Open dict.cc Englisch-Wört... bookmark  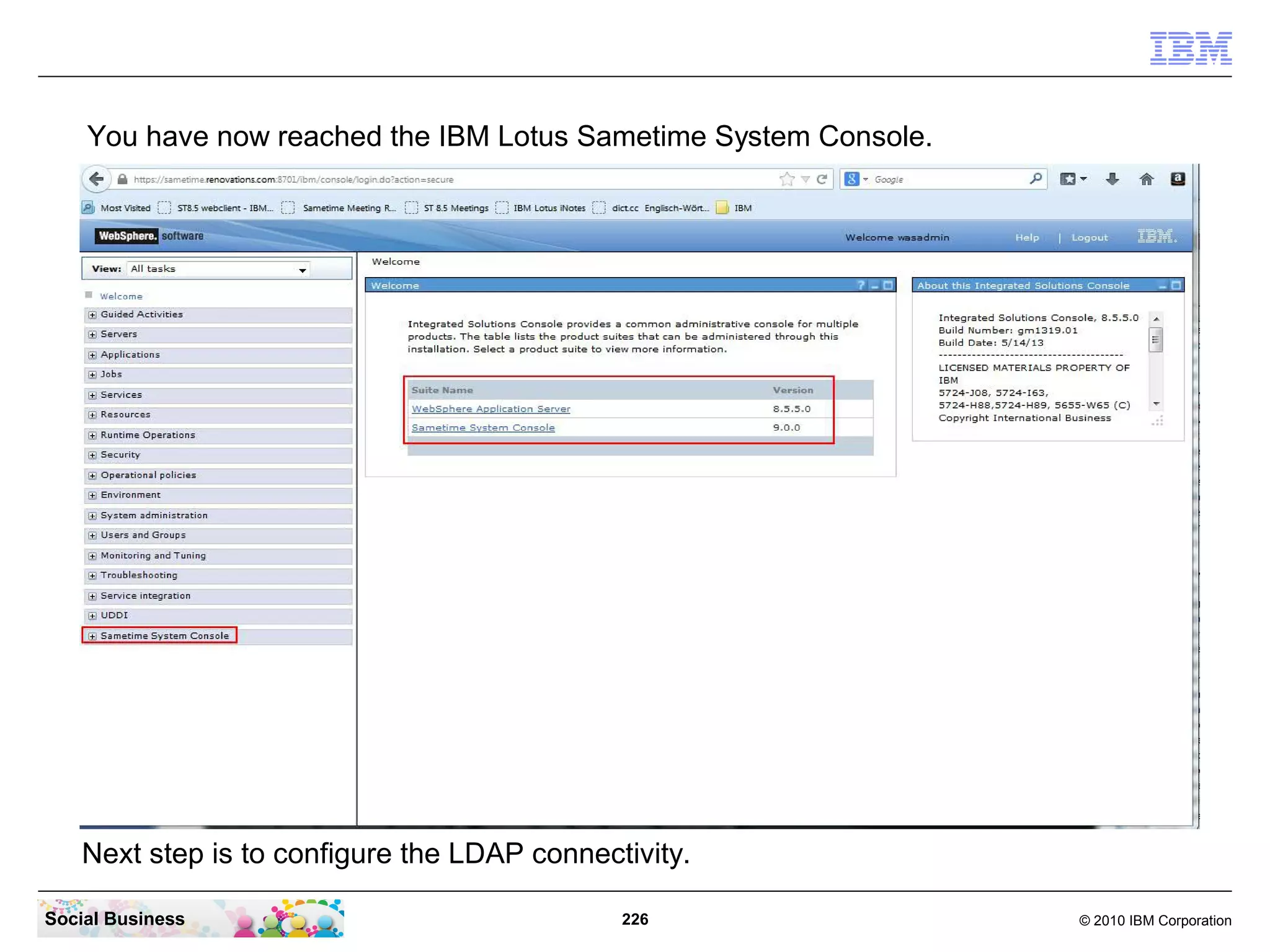tap(651, 208)
